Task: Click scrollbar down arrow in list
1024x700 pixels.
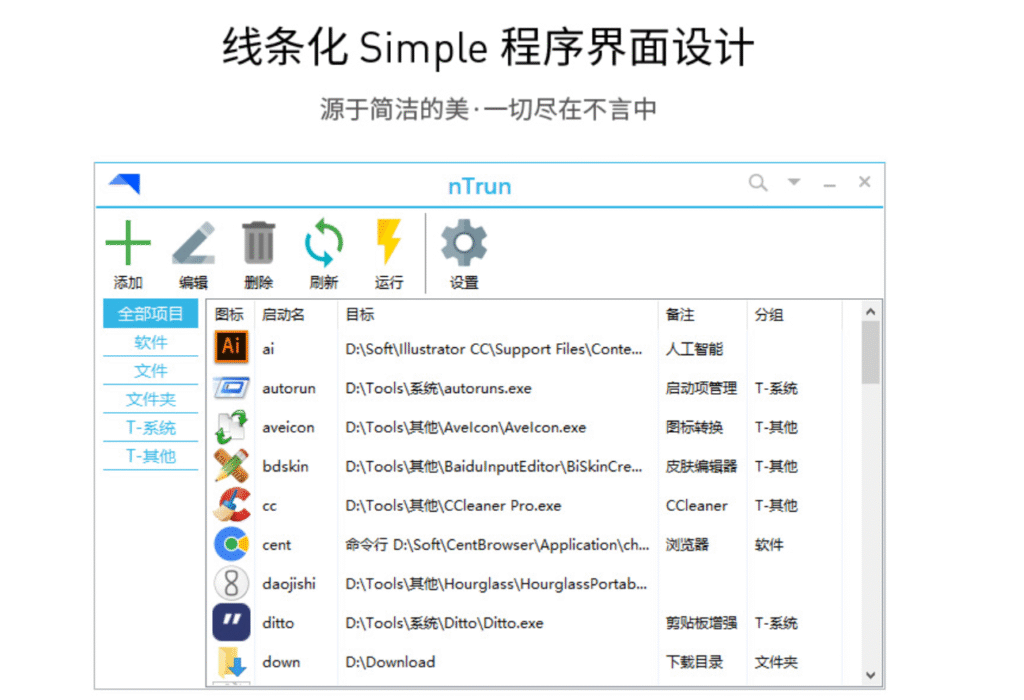Action: (871, 675)
